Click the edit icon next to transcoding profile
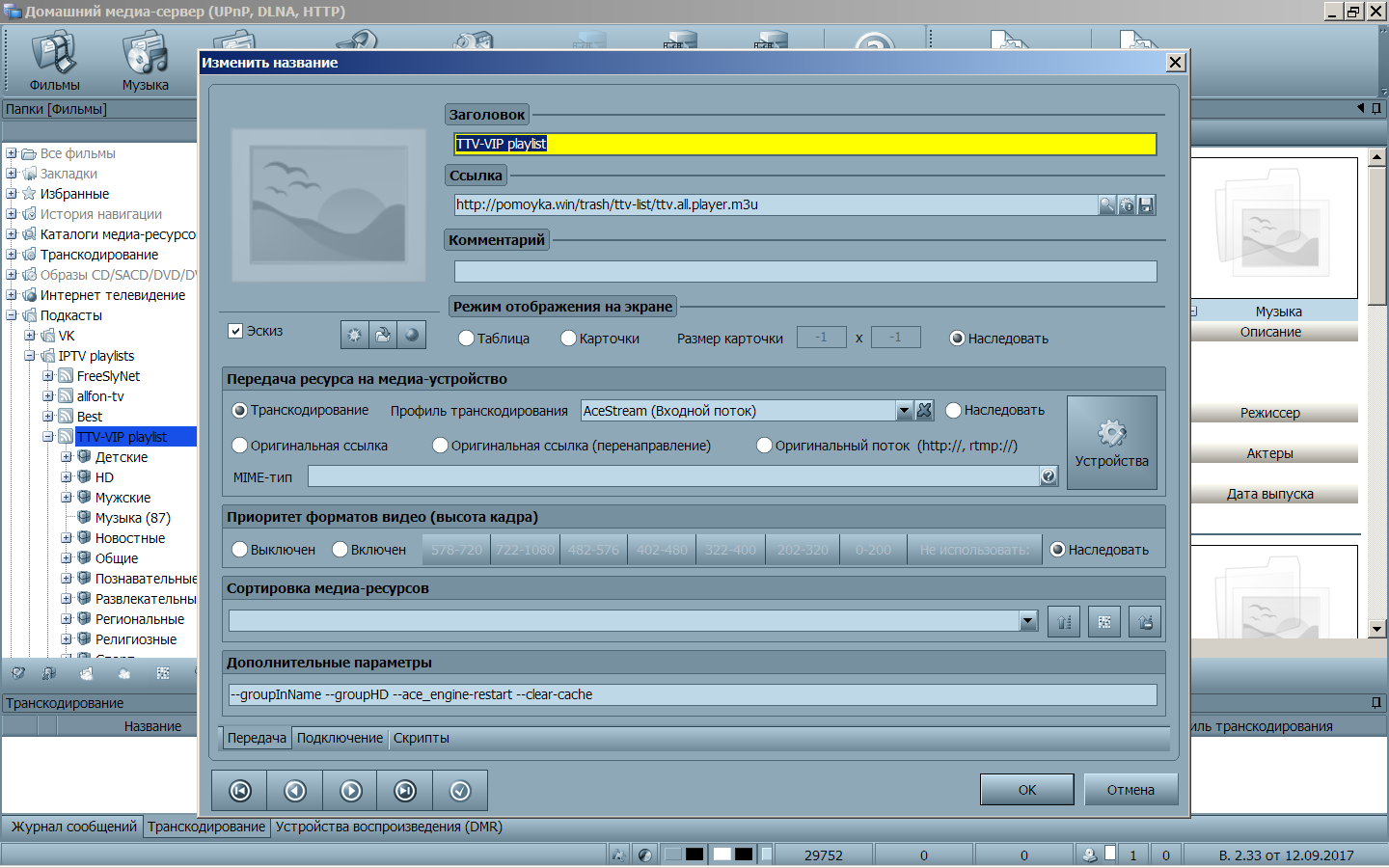This screenshot has height=868, width=1389. 924,411
